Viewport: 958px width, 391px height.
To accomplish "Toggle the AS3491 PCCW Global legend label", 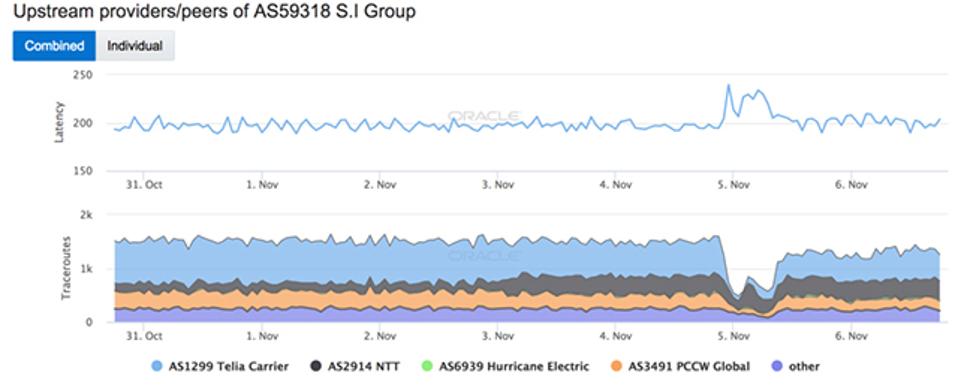I will 689,367.
